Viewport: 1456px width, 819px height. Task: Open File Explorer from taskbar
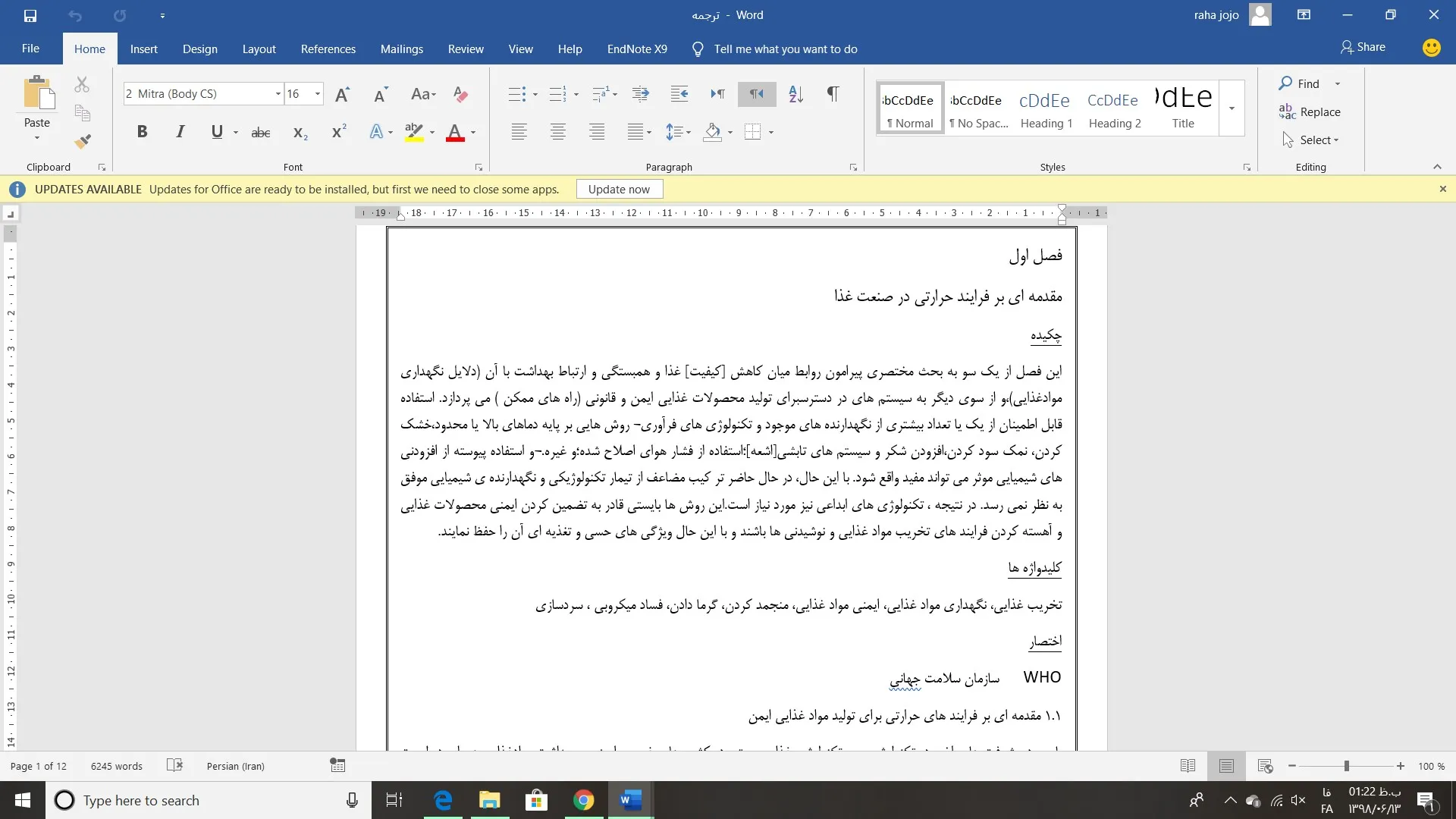click(490, 800)
